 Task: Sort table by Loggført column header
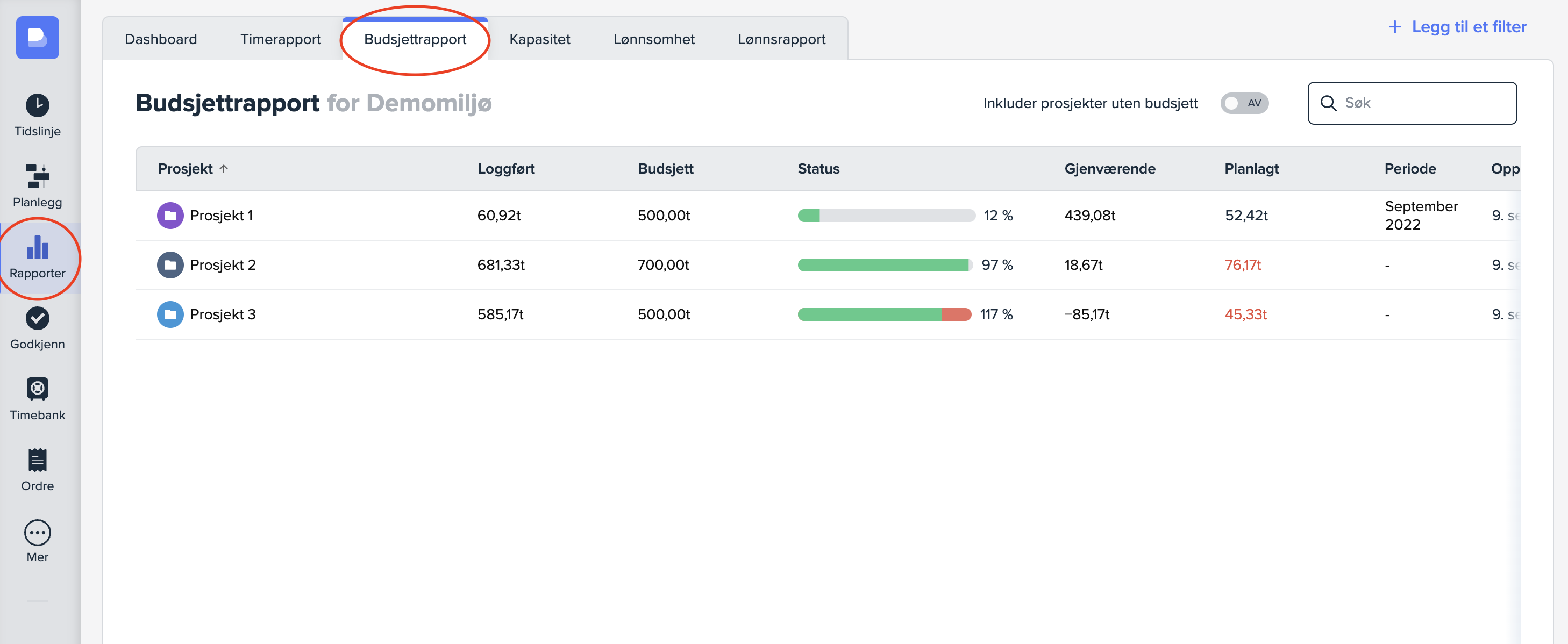pos(505,169)
